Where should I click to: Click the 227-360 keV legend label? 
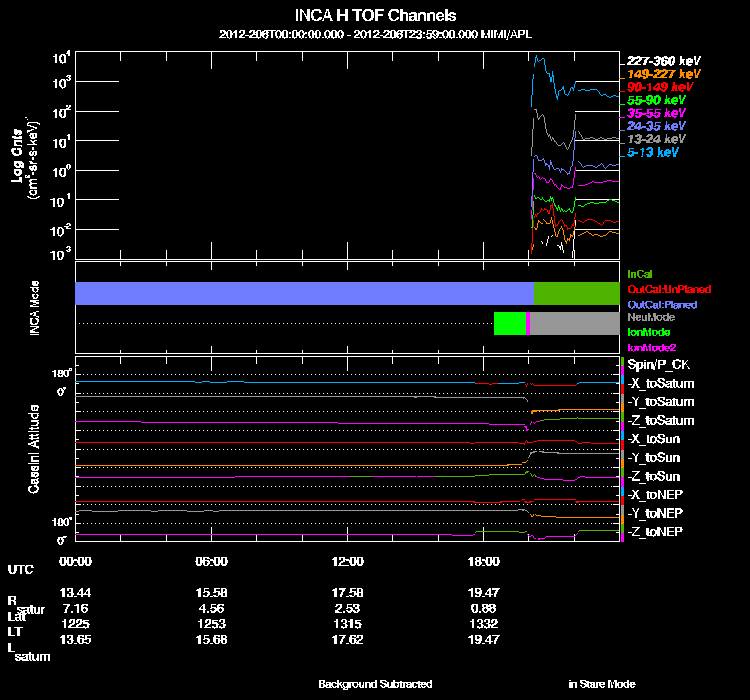click(658, 60)
